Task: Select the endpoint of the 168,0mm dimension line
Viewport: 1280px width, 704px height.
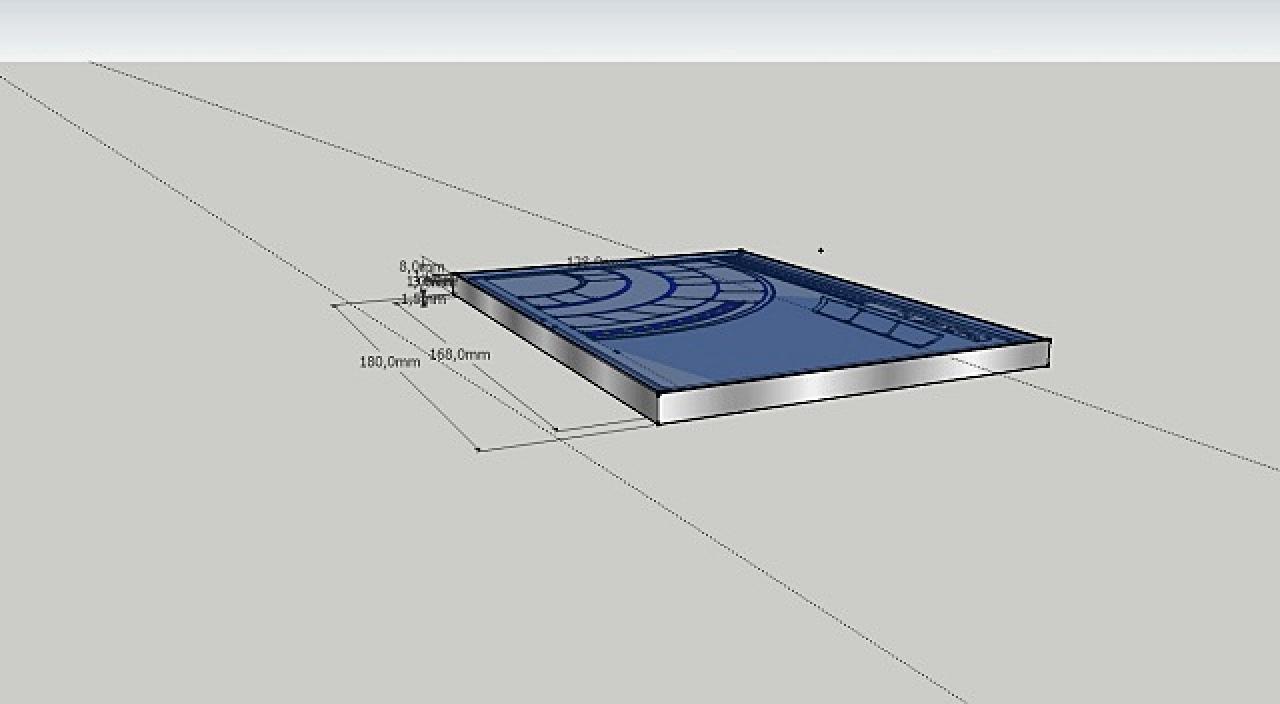Action: (x=556, y=431)
